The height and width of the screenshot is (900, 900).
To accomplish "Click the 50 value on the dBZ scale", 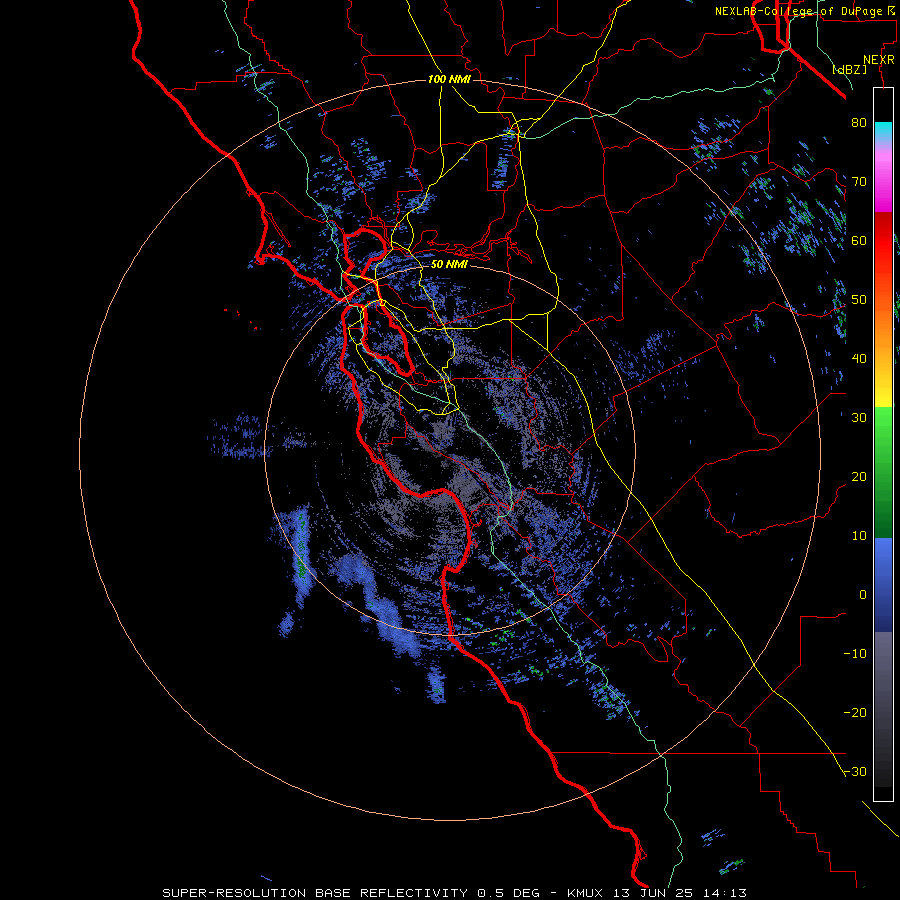I will tap(859, 300).
